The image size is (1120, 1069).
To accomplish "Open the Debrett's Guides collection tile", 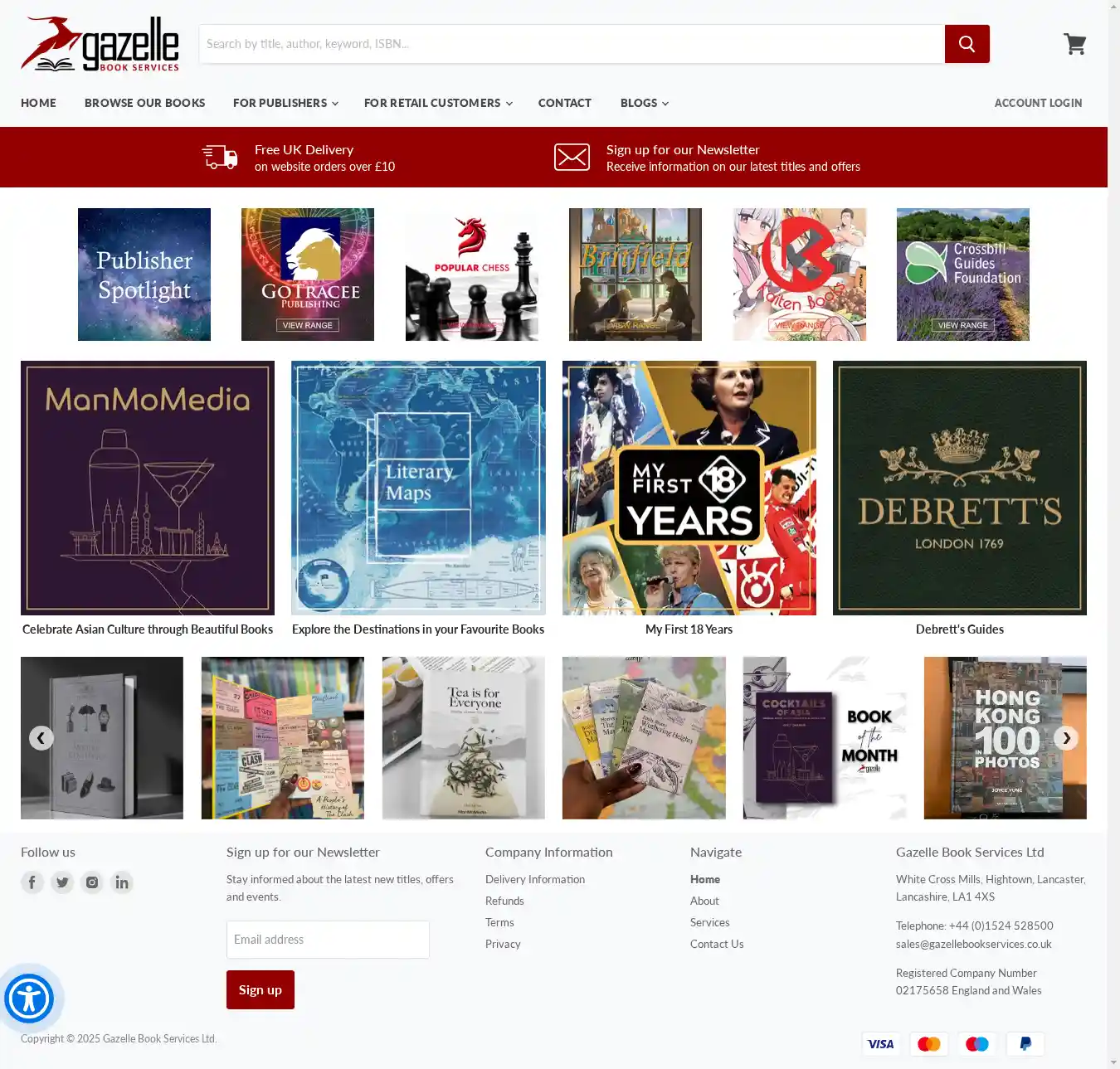I will click(959, 488).
